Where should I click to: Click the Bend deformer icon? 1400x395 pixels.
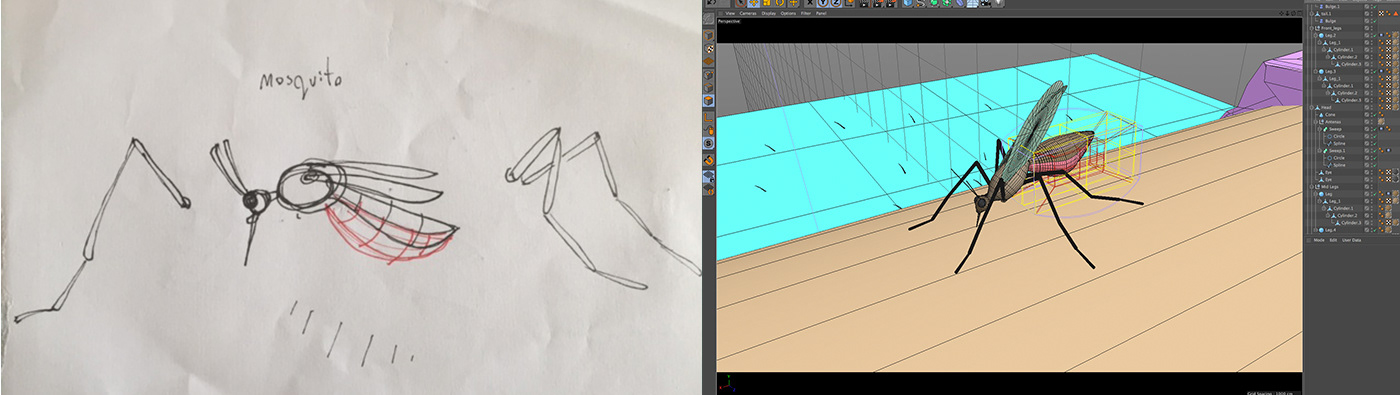960,4
